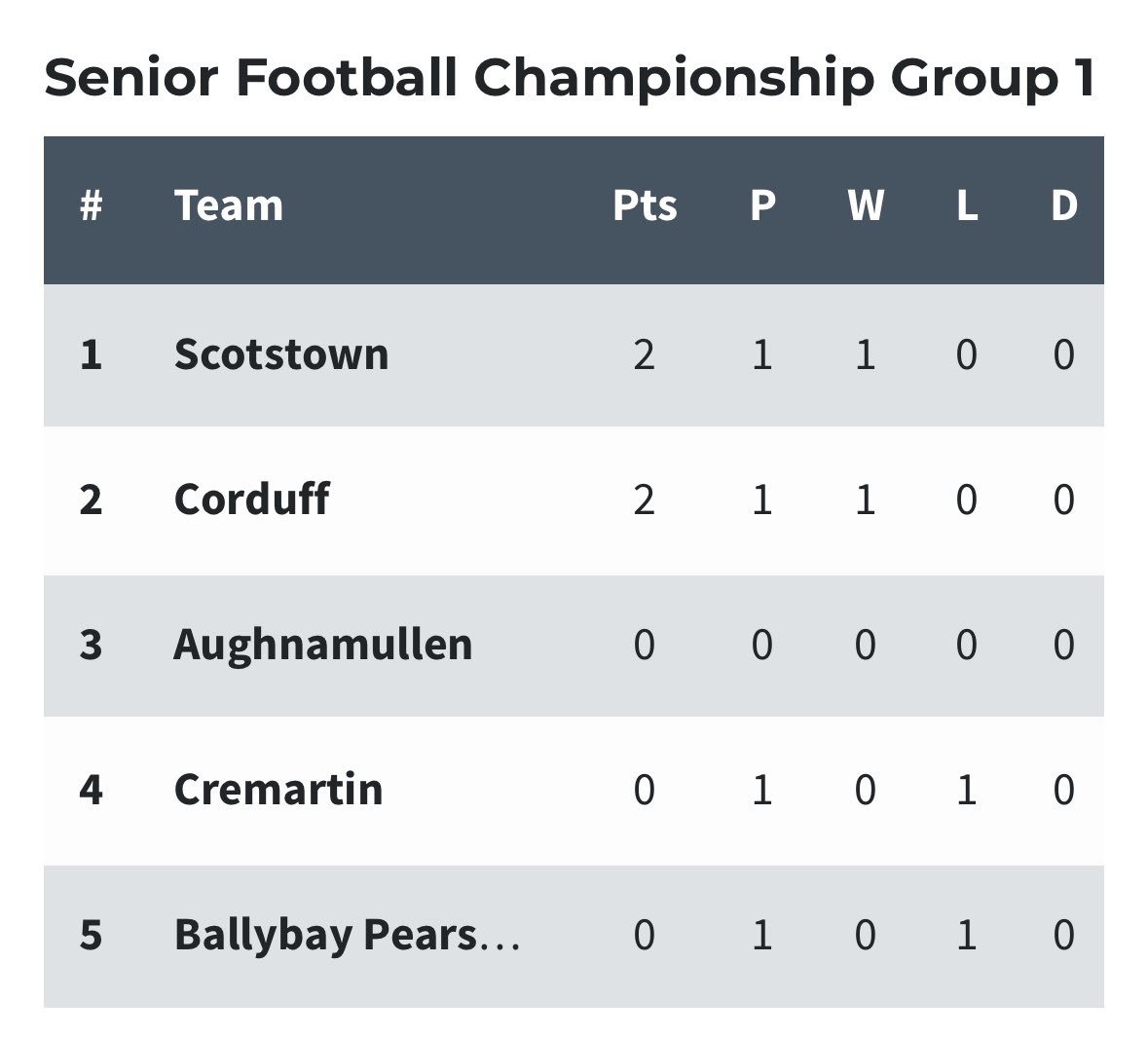
Task: Click the Scotstown team name
Action: (x=281, y=355)
